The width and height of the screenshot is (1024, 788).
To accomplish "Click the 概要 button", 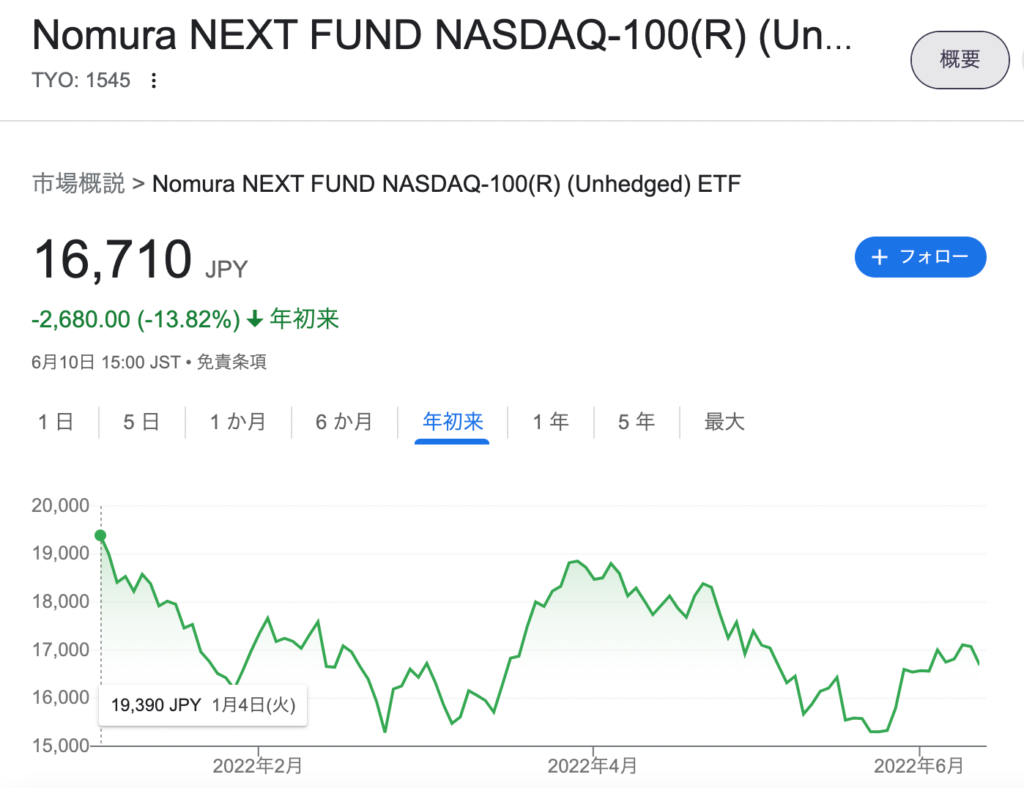I will pyautogui.click(x=959, y=59).
